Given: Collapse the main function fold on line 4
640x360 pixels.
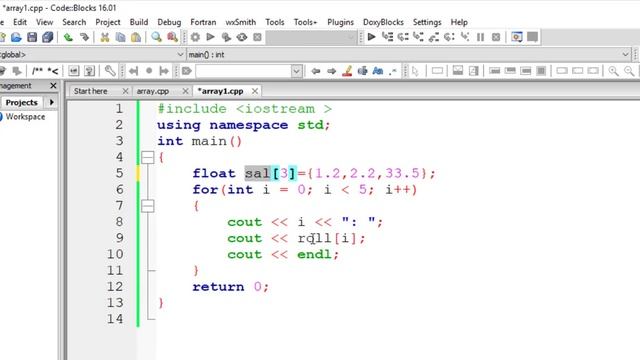Looking at the screenshot, I should click(x=147, y=157).
